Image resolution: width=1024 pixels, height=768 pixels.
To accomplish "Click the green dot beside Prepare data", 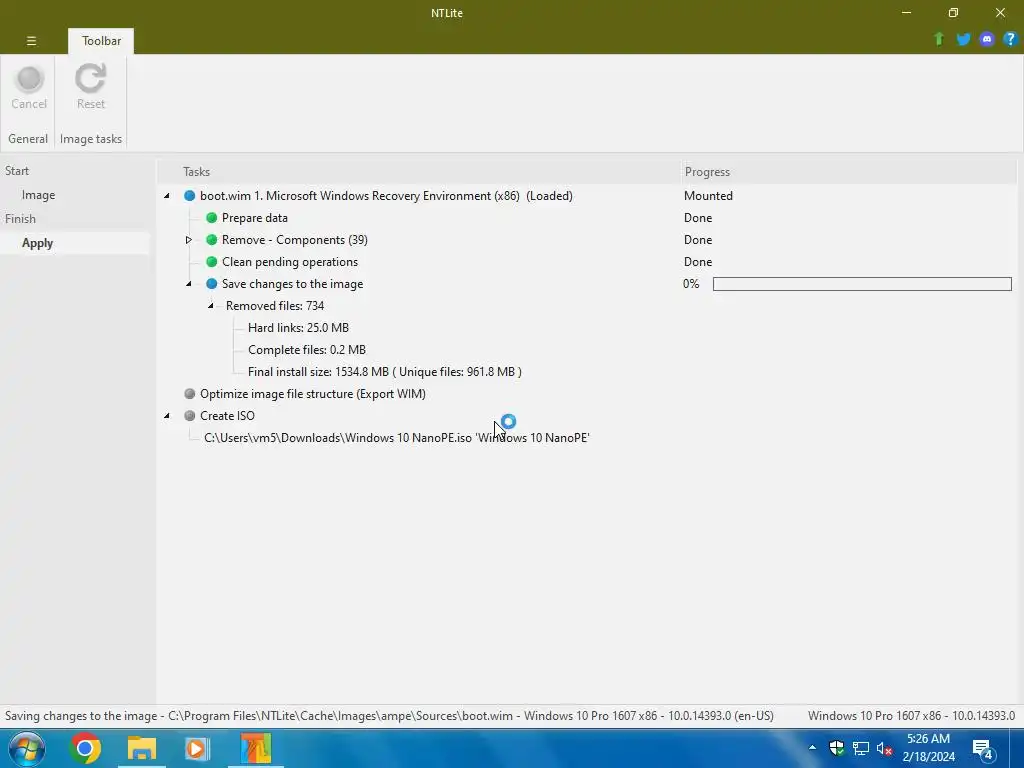I will coord(212,218).
